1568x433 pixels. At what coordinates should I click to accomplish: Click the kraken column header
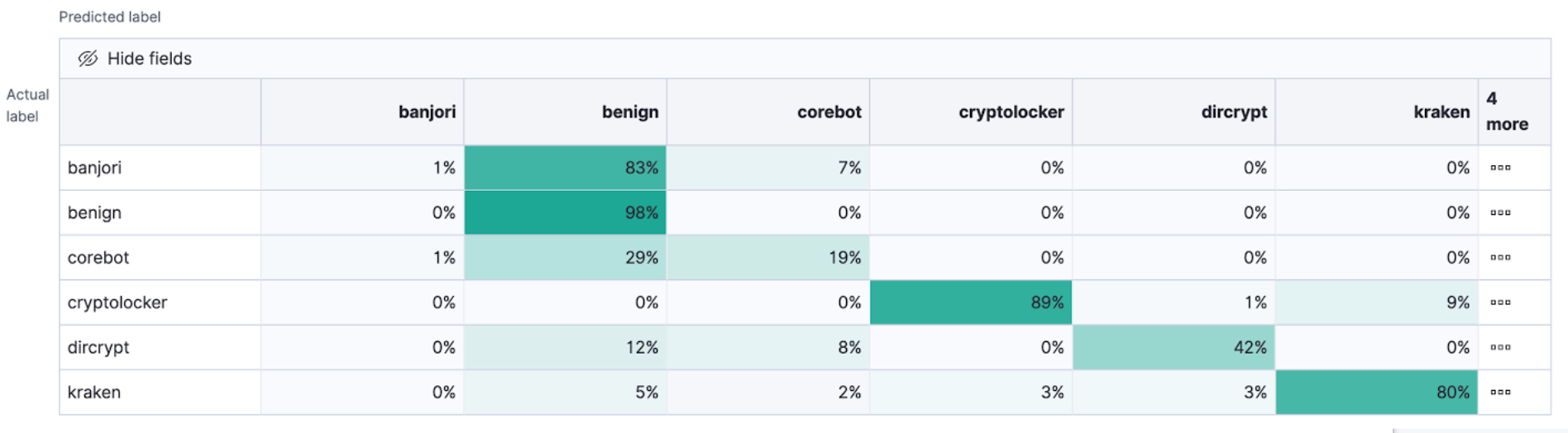[x=1441, y=112]
